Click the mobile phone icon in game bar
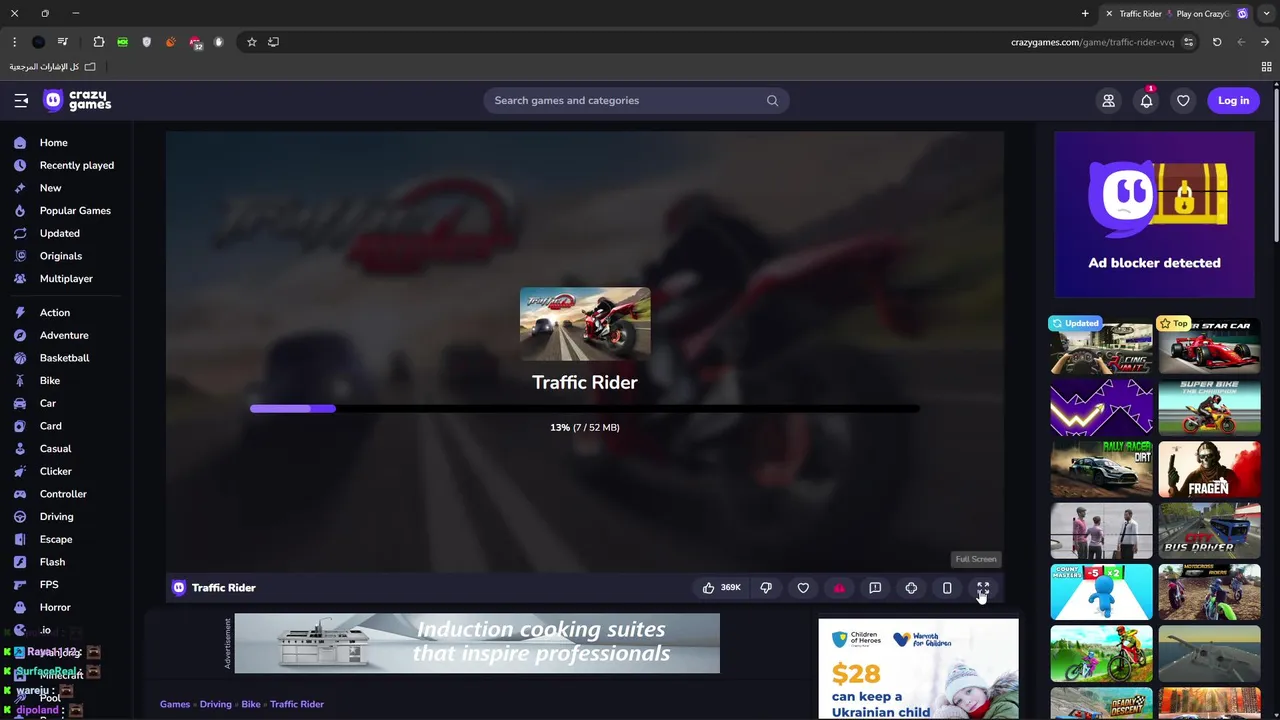Image resolution: width=1280 pixels, height=720 pixels. (x=947, y=588)
